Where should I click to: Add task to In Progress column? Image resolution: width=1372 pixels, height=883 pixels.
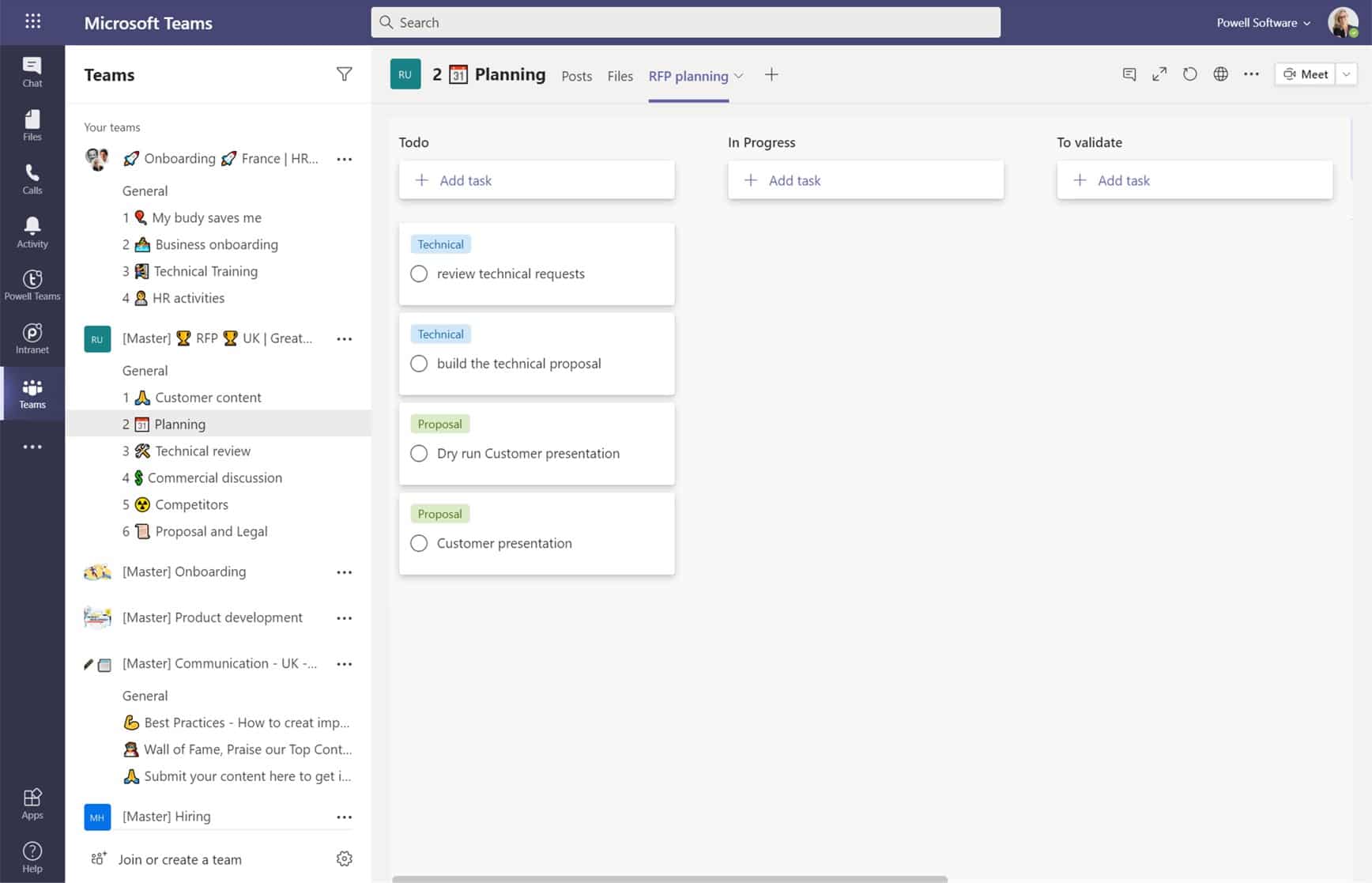click(x=865, y=180)
